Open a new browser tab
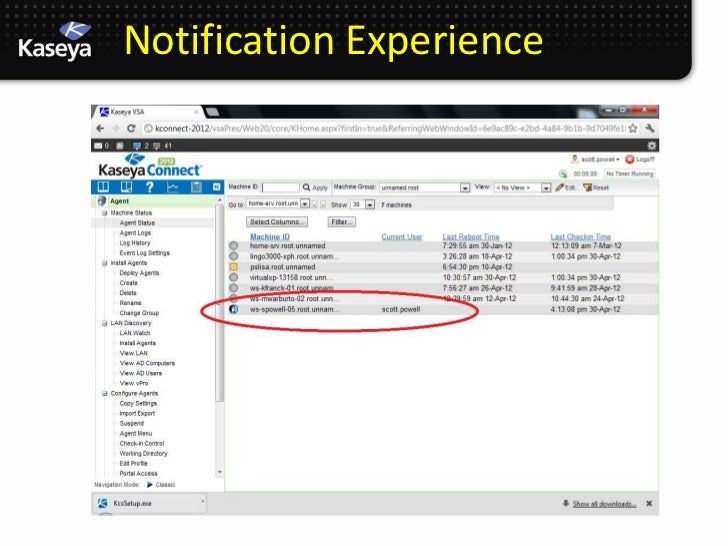This screenshot has width=728, height=546. pos(212,112)
